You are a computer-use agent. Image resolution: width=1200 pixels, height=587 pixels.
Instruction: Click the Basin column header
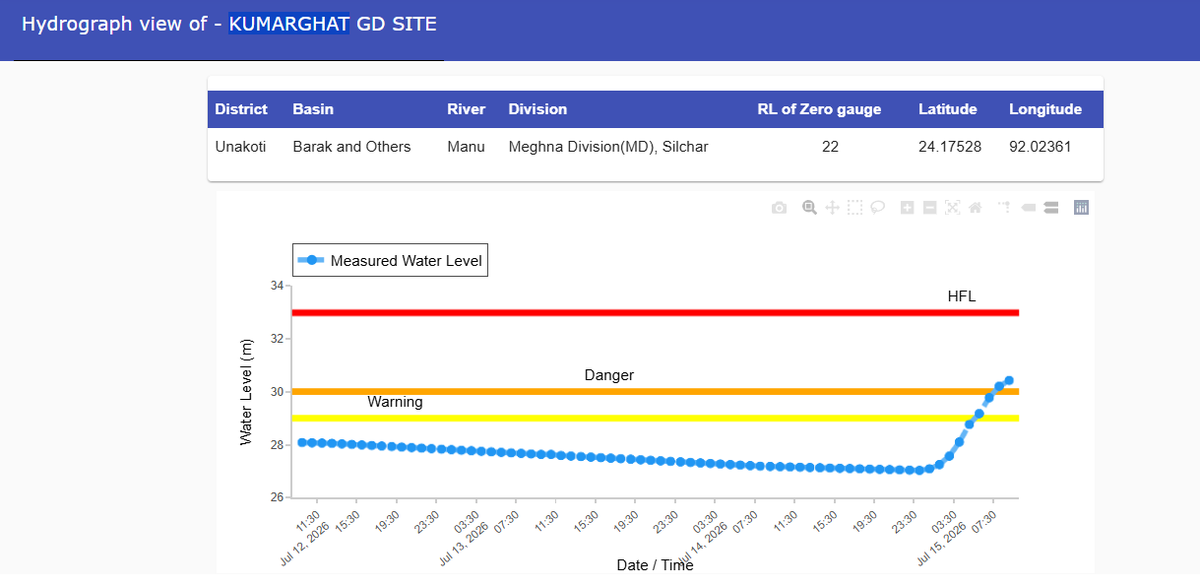point(313,109)
